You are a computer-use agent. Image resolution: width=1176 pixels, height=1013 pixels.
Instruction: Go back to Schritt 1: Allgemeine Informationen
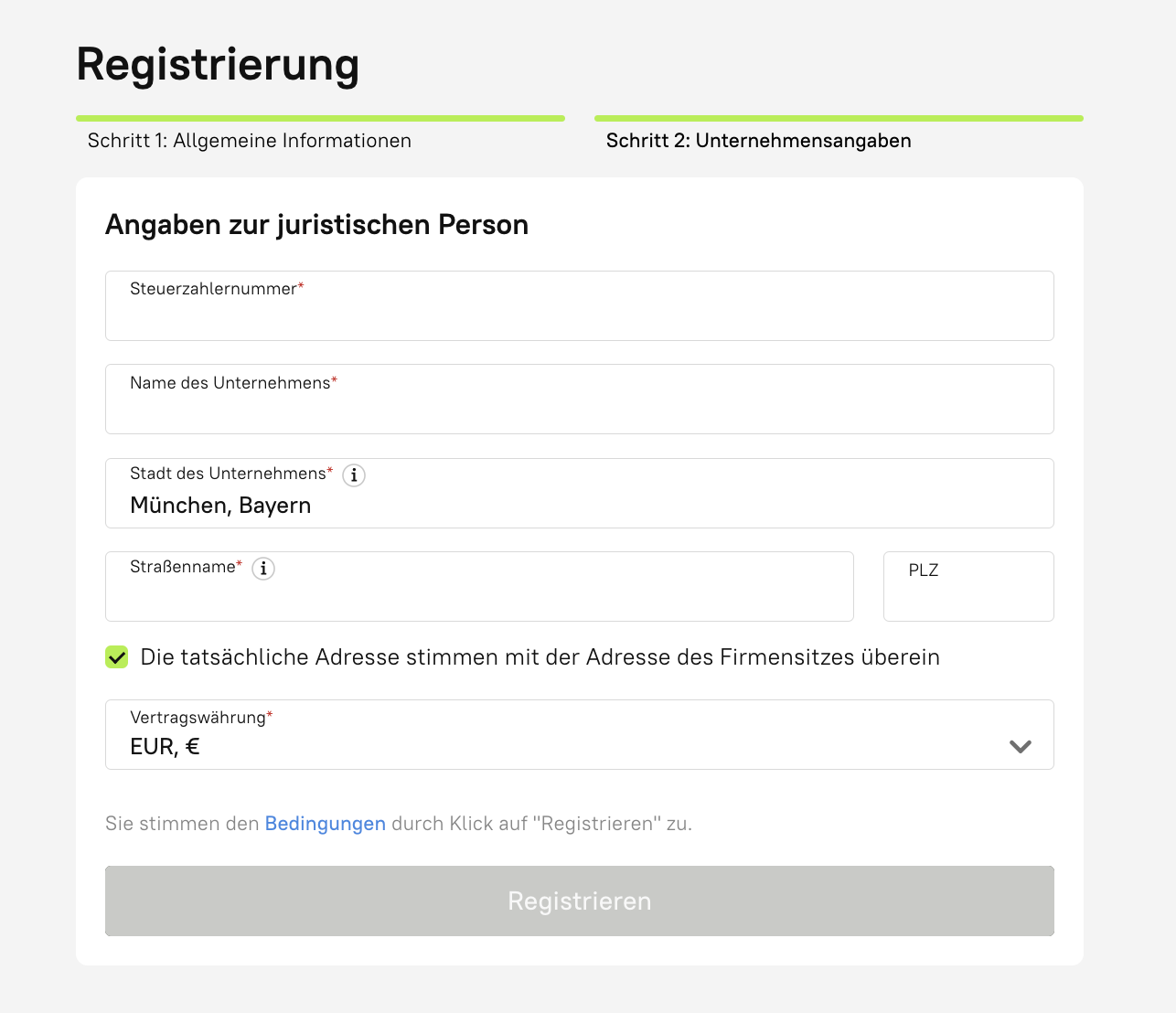click(250, 141)
